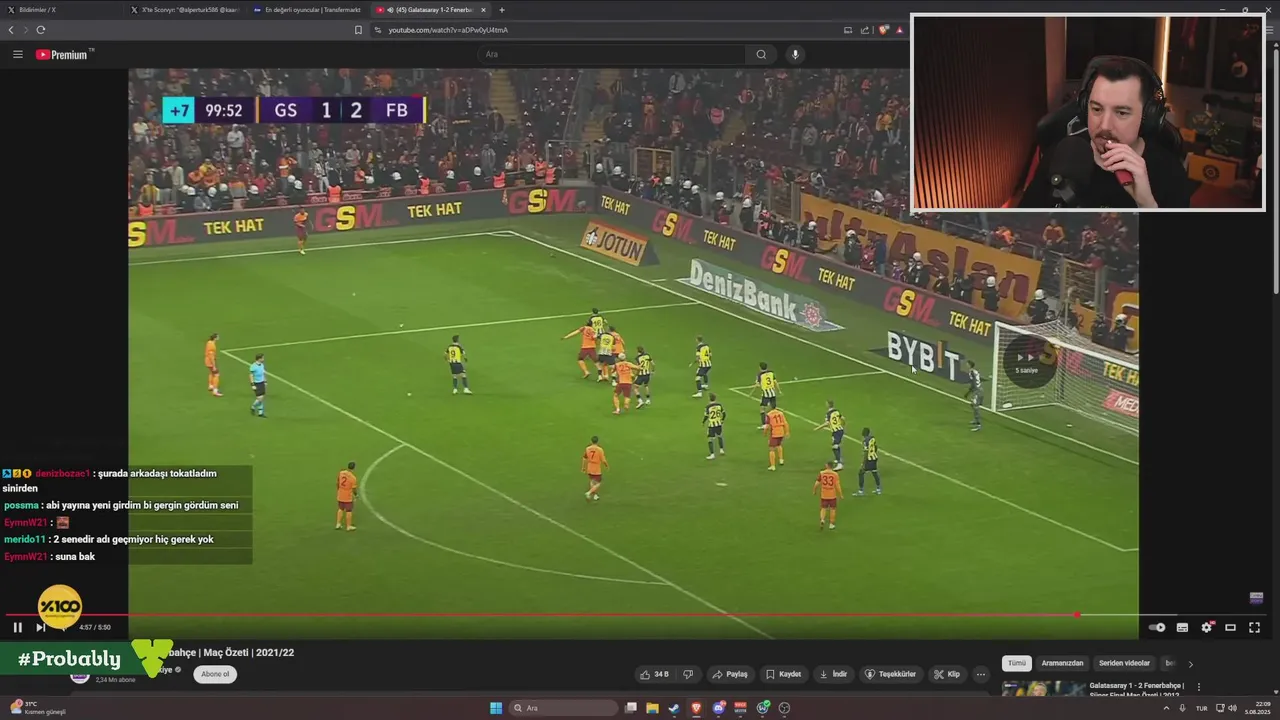Open the suggested Süper Final video thumbnail
The width and height of the screenshot is (1280, 720).
coord(1043,688)
